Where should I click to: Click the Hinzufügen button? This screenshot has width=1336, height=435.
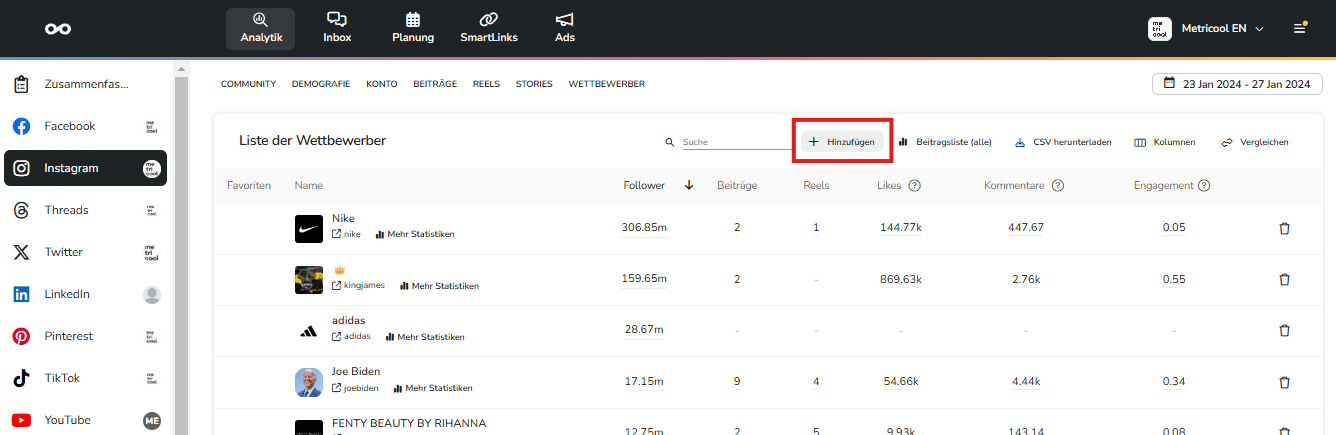pos(842,142)
